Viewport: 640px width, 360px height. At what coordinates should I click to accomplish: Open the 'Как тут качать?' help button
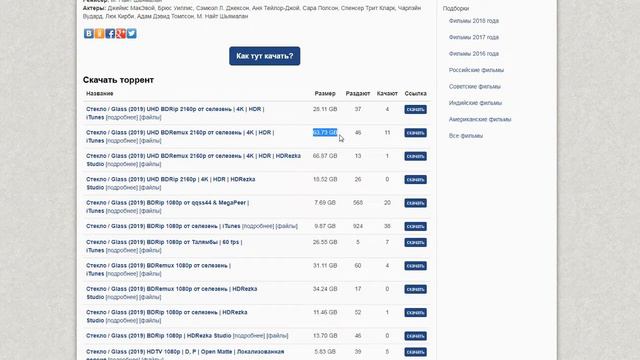pos(264,56)
